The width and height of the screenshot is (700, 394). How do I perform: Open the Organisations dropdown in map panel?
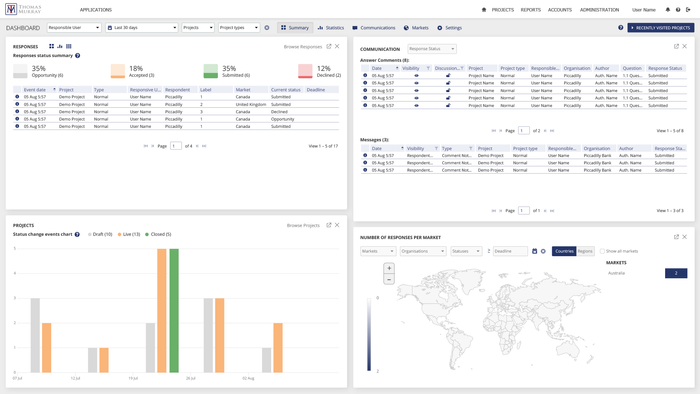(x=423, y=251)
